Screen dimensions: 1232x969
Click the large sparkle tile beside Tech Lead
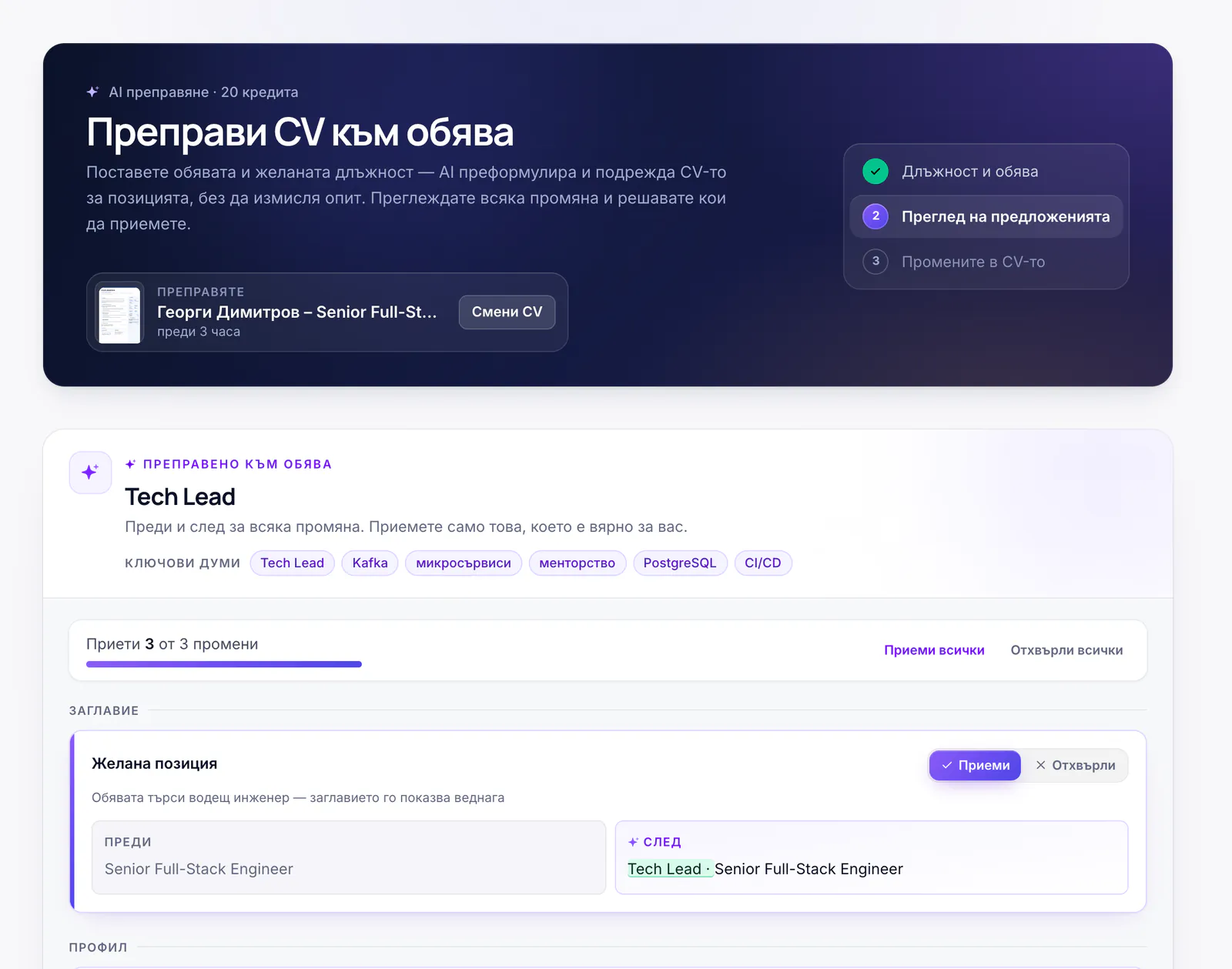click(90, 472)
